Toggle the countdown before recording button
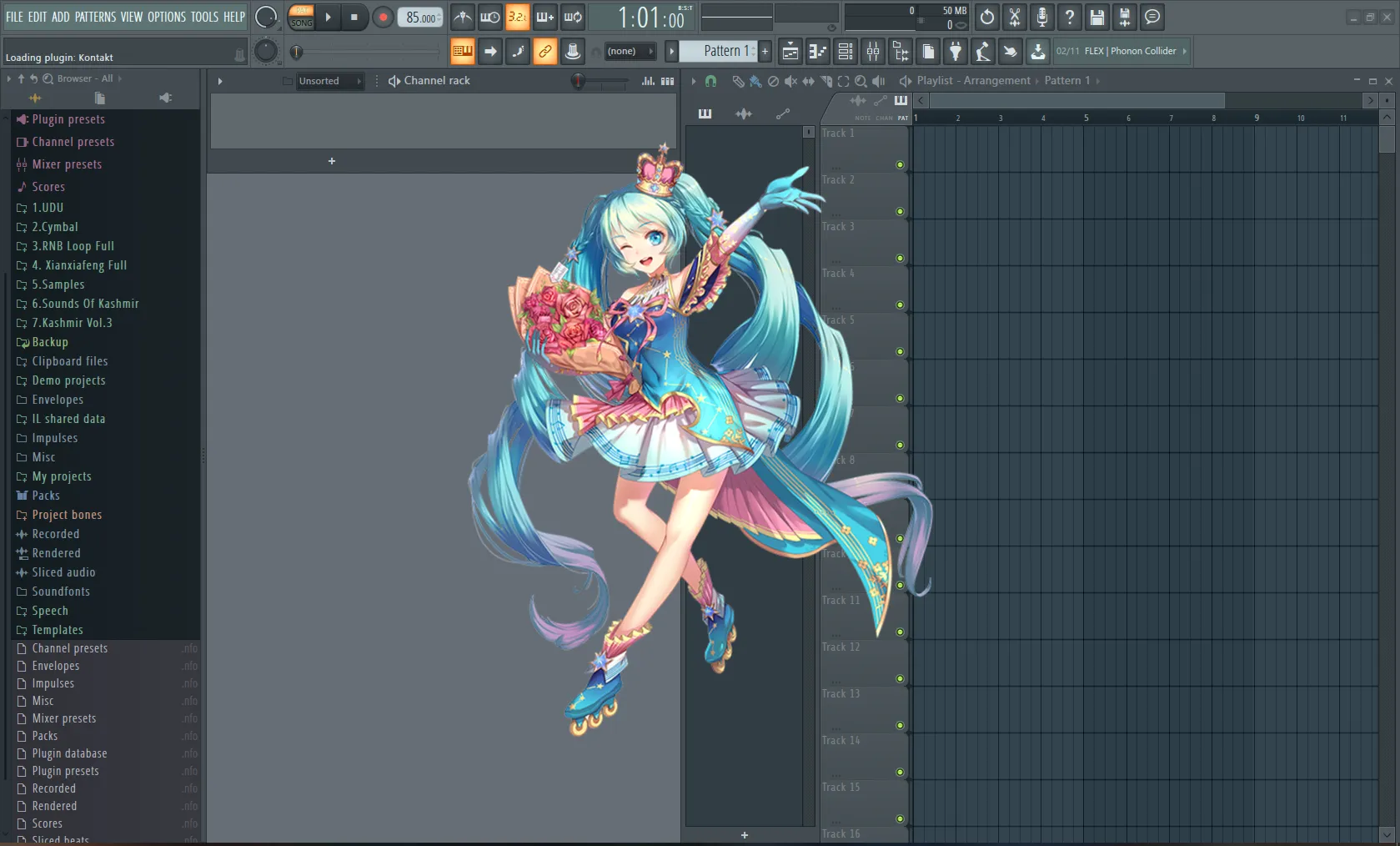This screenshot has height=846, width=1400. [x=518, y=17]
